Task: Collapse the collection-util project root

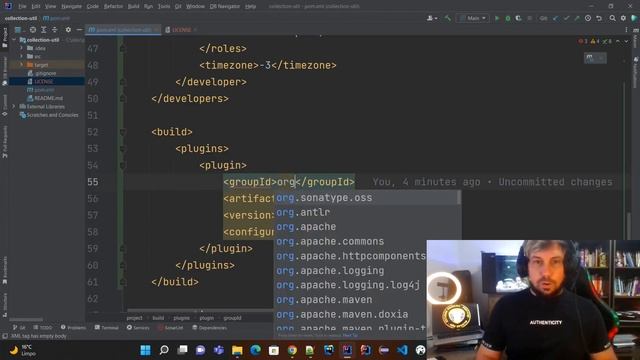Action: (x=14, y=40)
